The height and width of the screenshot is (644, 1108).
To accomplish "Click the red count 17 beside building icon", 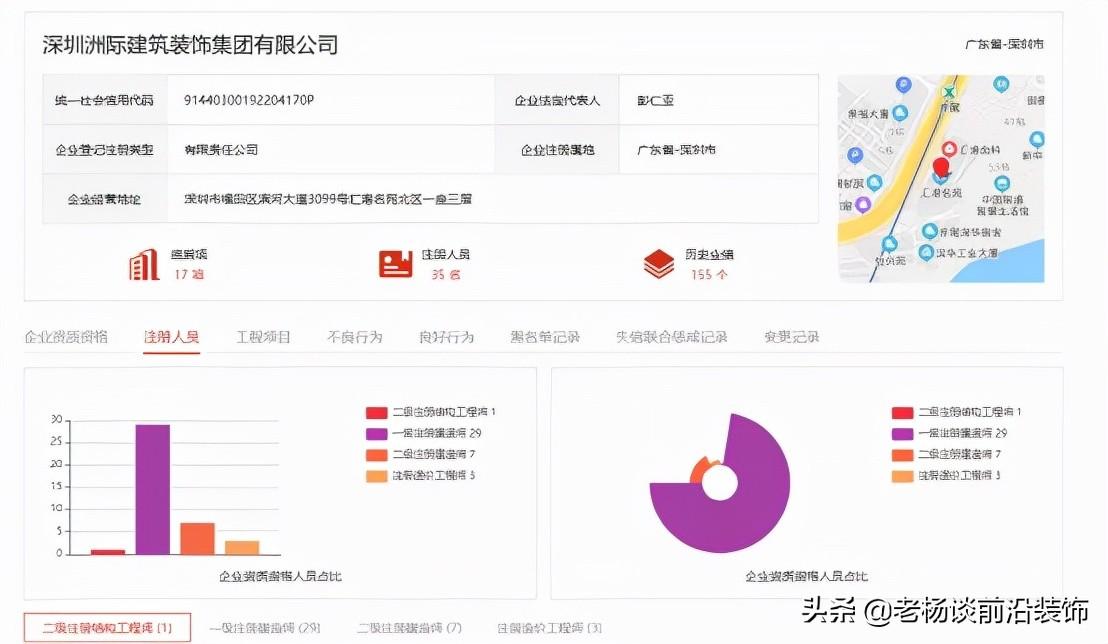I will 189,274.
